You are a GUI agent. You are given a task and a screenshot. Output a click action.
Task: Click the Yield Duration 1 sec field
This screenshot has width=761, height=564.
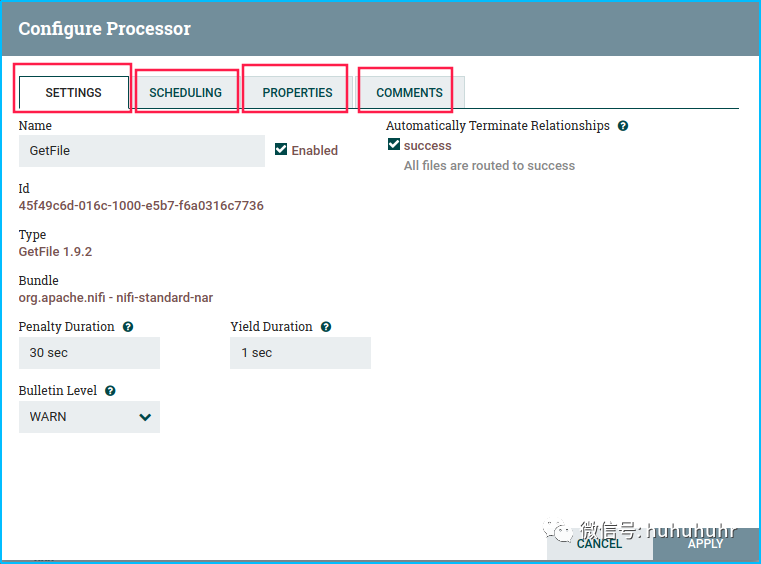tap(300, 353)
